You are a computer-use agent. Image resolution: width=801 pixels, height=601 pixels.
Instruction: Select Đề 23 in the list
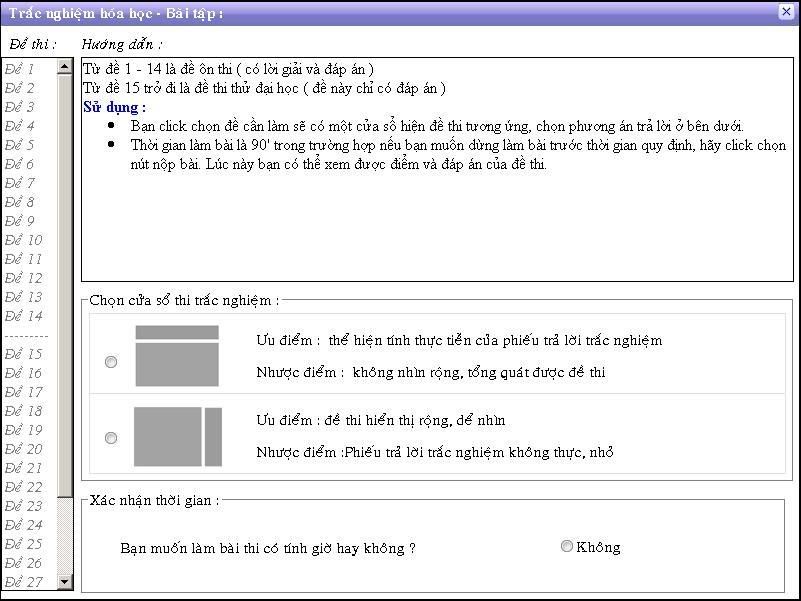point(23,506)
